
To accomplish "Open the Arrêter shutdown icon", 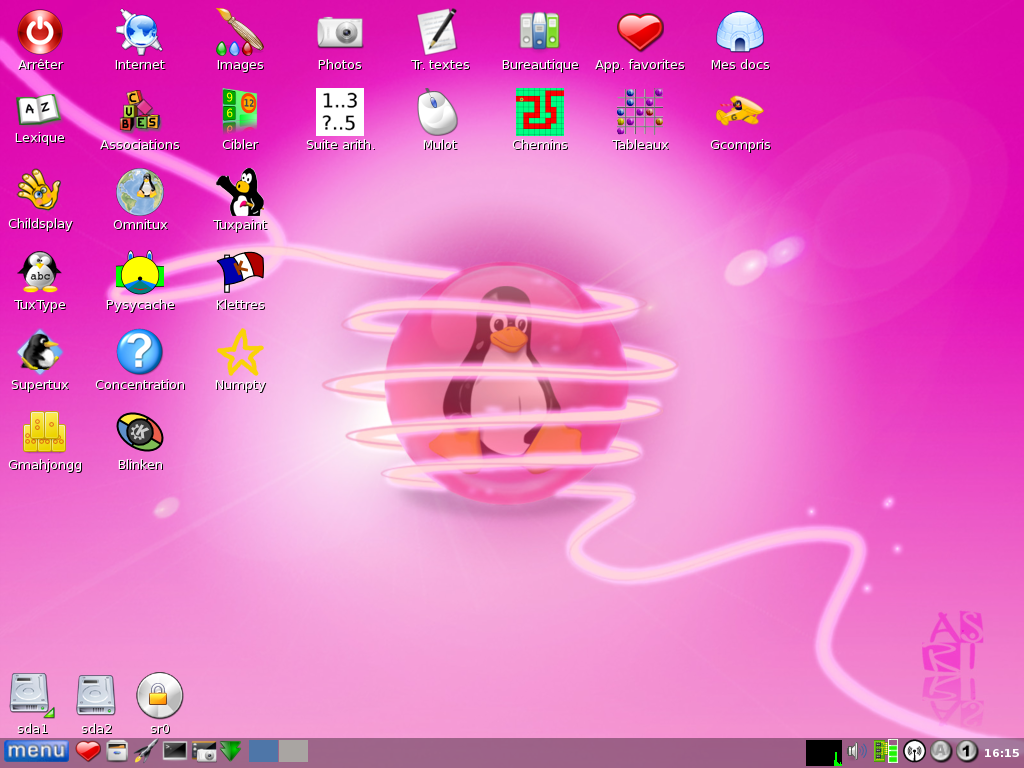I will (x=40, y=32).
